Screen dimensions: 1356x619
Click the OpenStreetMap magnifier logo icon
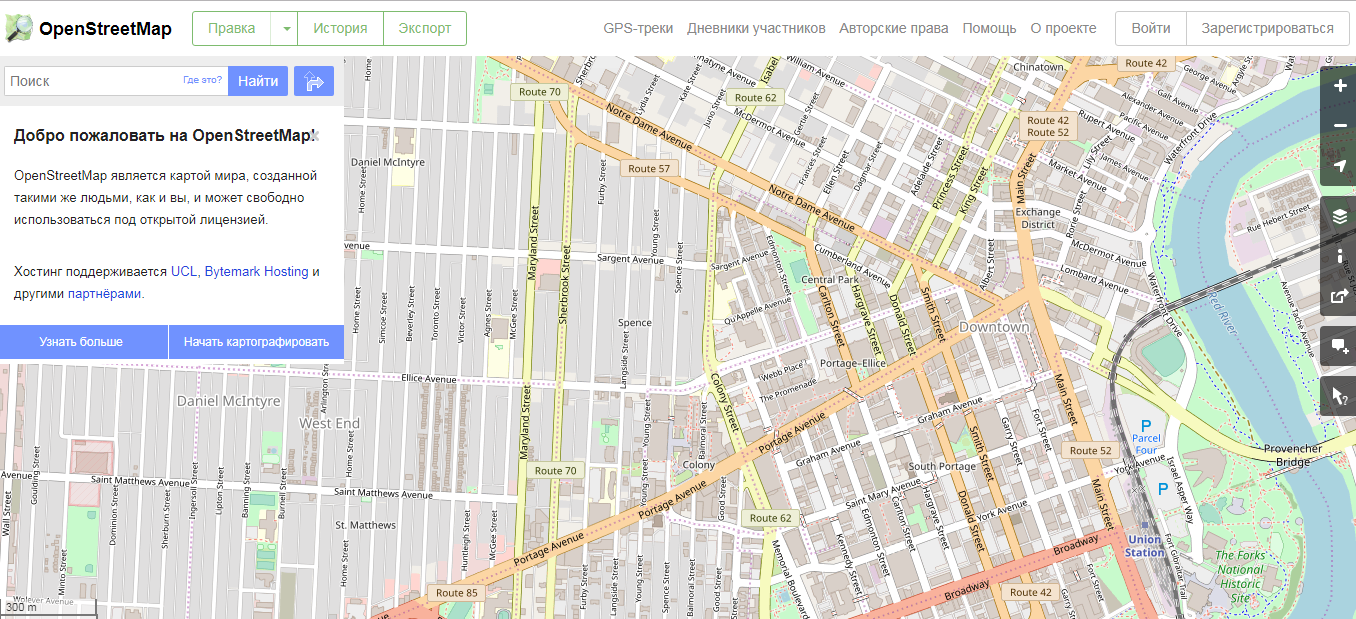point(18,29)
